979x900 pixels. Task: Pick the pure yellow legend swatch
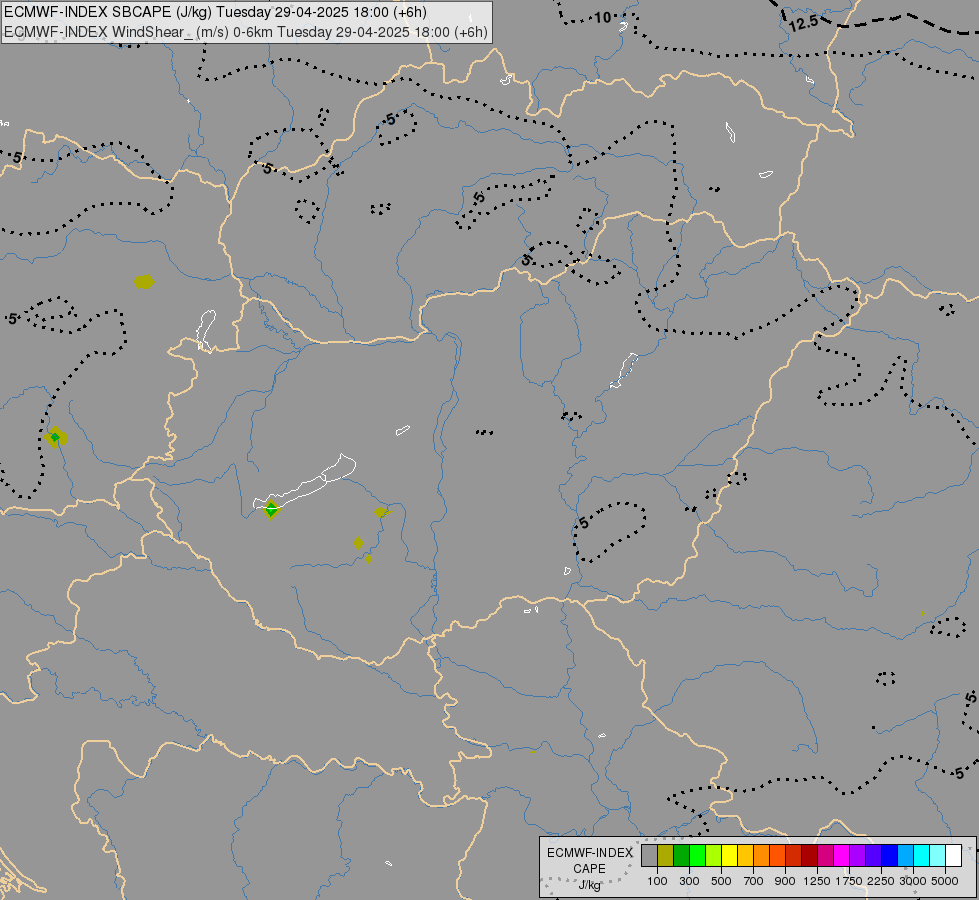coord(730,856)
